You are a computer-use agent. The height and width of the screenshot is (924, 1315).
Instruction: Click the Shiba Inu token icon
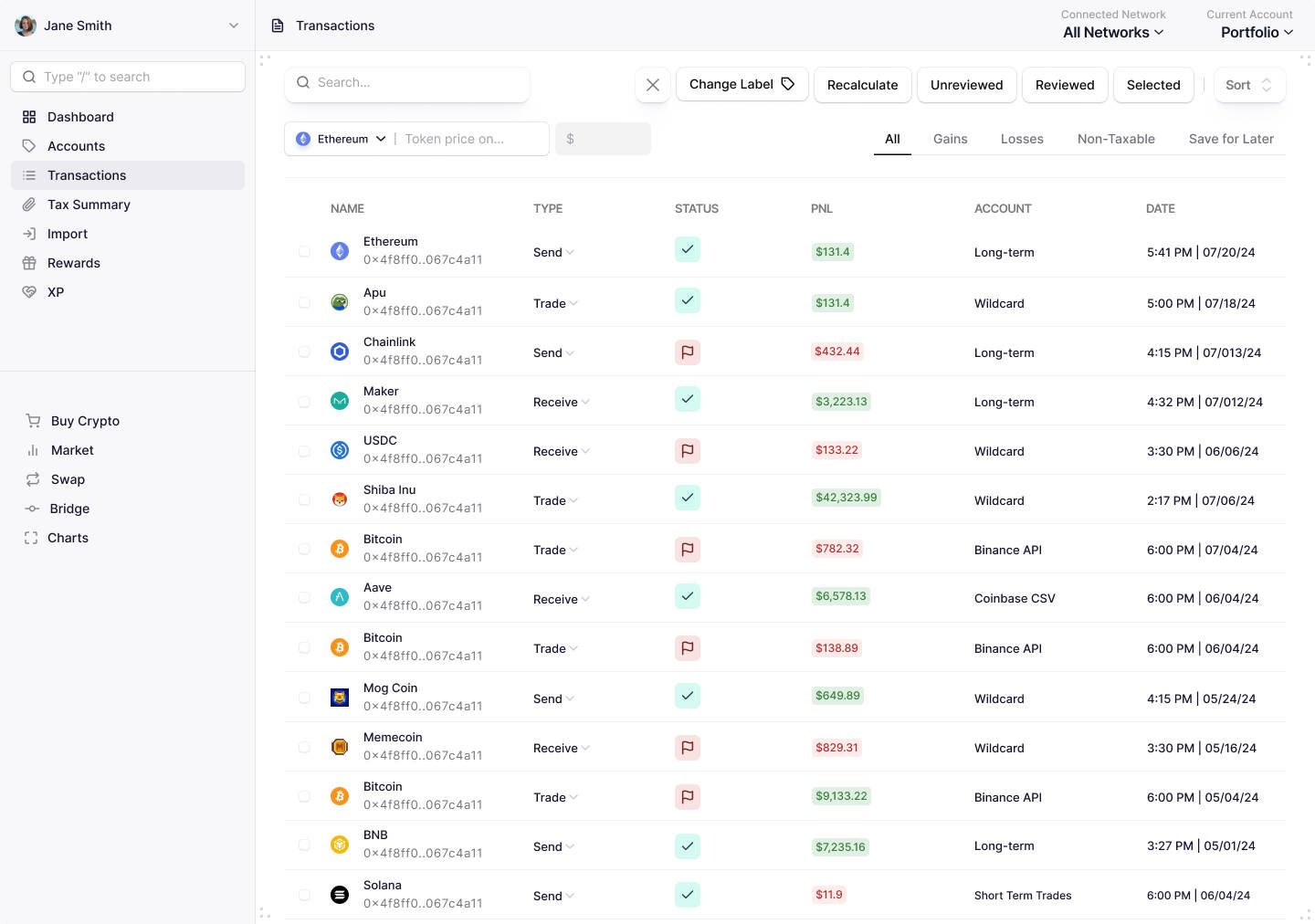(340, 499)
